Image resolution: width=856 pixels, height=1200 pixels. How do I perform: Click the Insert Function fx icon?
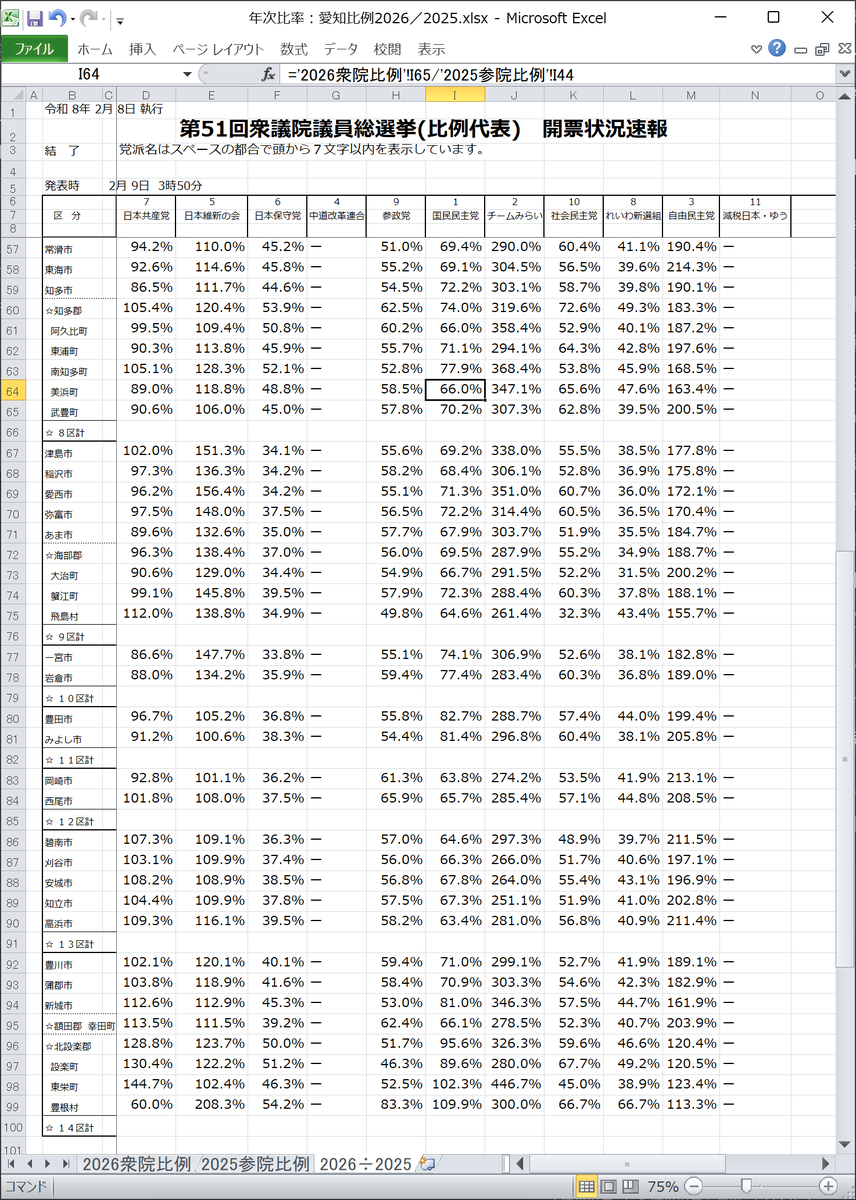268,74
